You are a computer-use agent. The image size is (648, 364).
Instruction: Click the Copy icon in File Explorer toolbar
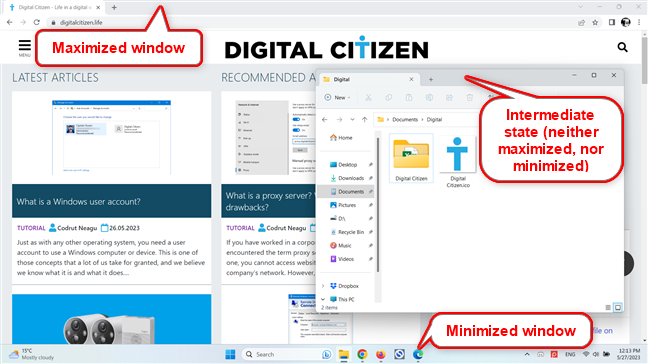[x=388, y=98]
